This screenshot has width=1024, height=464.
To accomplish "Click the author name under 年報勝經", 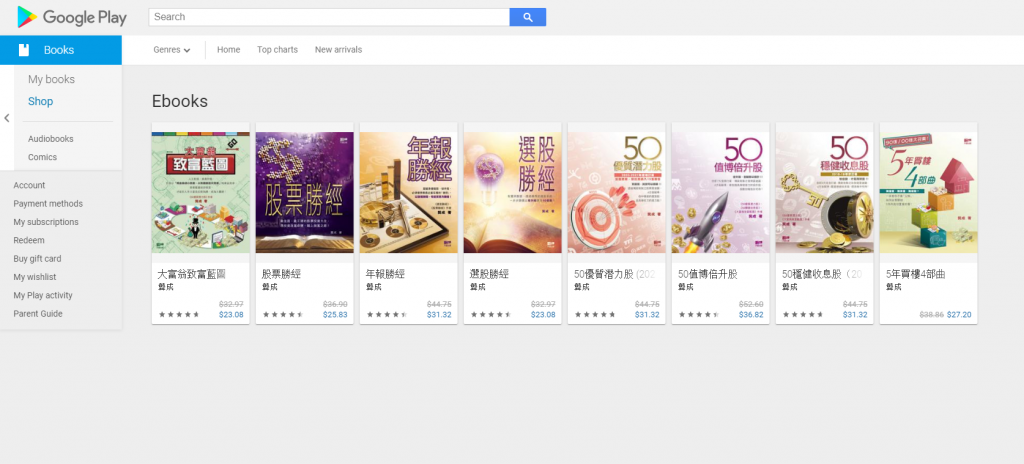I will pyautogui.click(x=373, y=287).
